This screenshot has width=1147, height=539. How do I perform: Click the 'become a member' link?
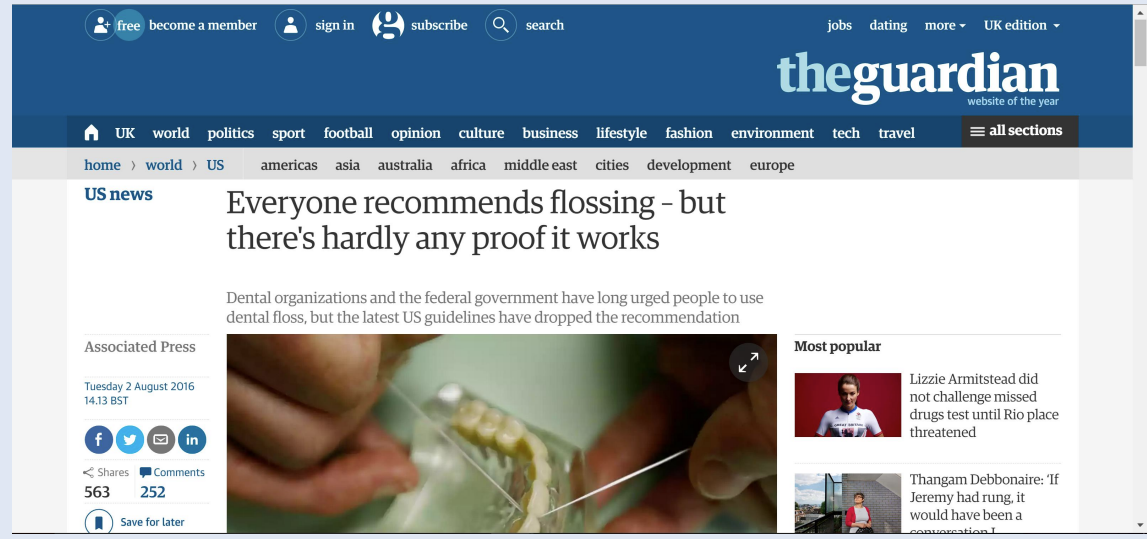coord(203,25)
